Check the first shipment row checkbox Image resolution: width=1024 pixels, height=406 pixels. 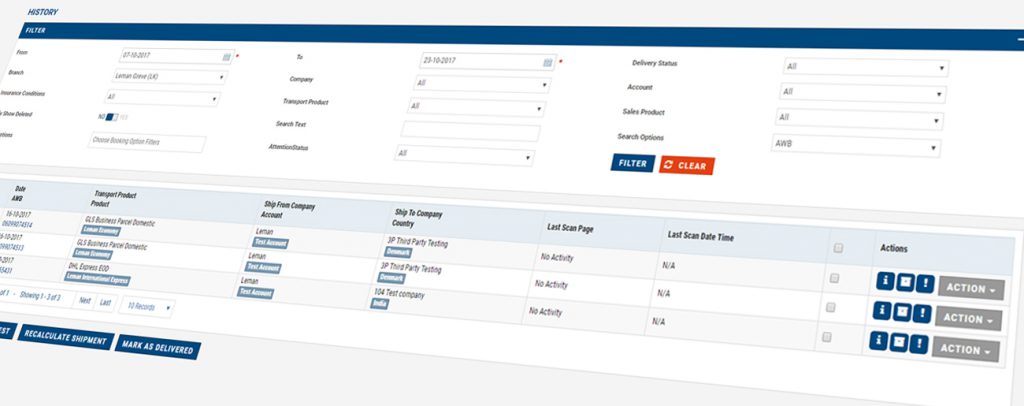click(834, 279)
